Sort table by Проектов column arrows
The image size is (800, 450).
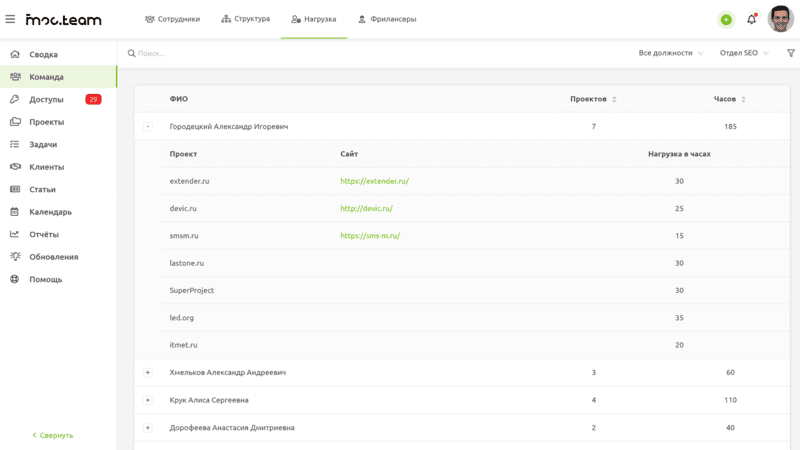[x=614, y=99]
